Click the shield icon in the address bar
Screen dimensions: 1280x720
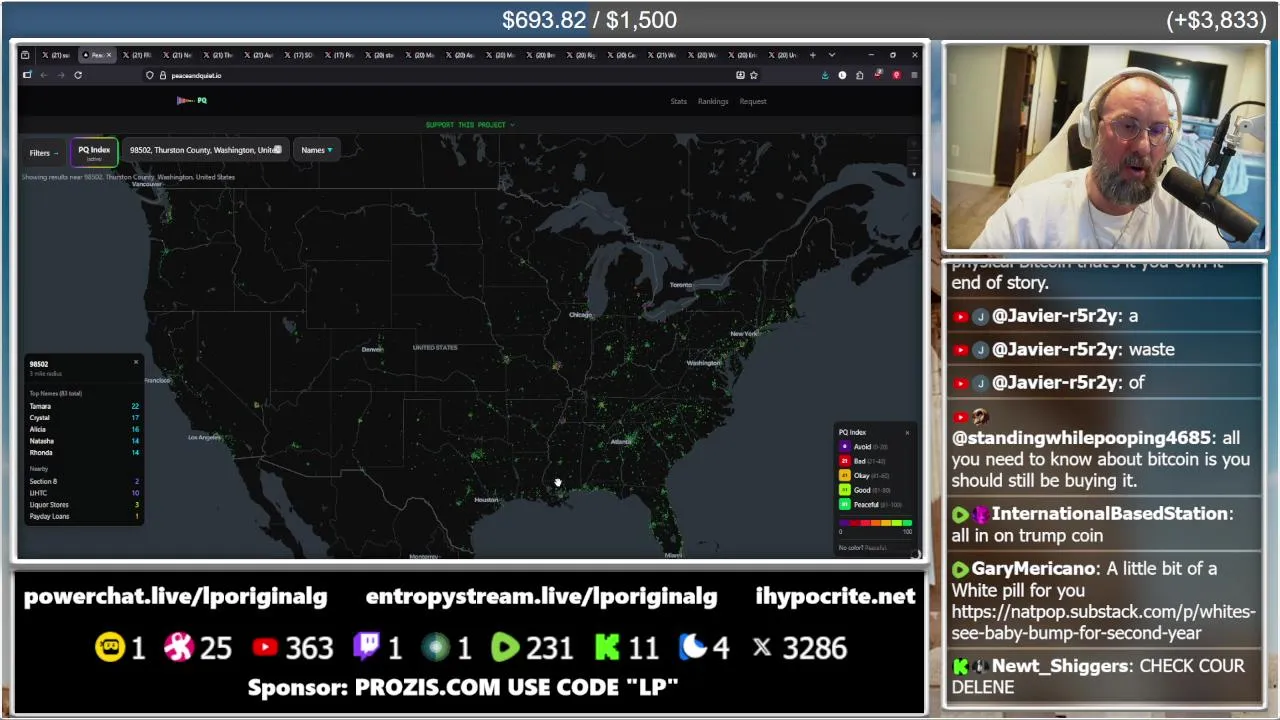[x=150, y=75]
